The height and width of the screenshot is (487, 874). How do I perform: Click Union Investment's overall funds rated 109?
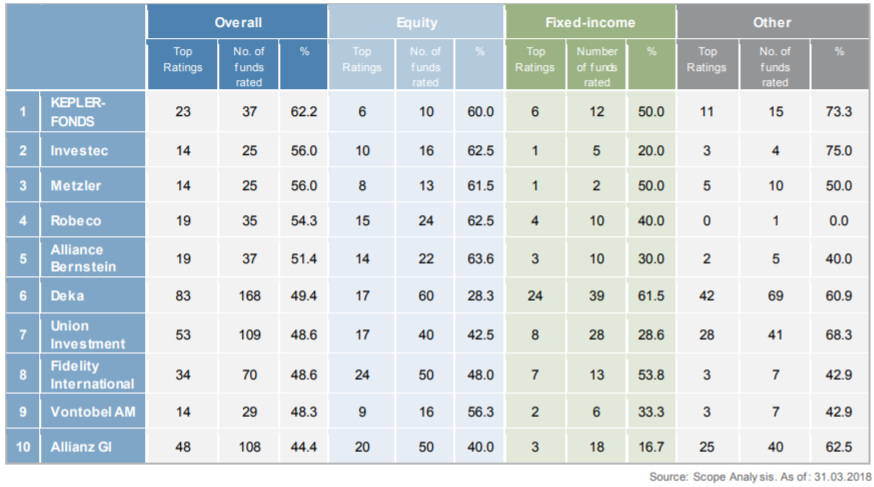(249, 334)
